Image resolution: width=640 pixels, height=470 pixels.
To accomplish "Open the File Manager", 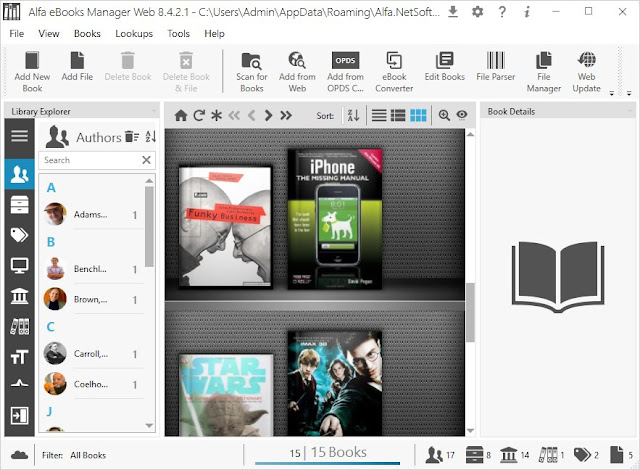I will (x=544, y=72).
